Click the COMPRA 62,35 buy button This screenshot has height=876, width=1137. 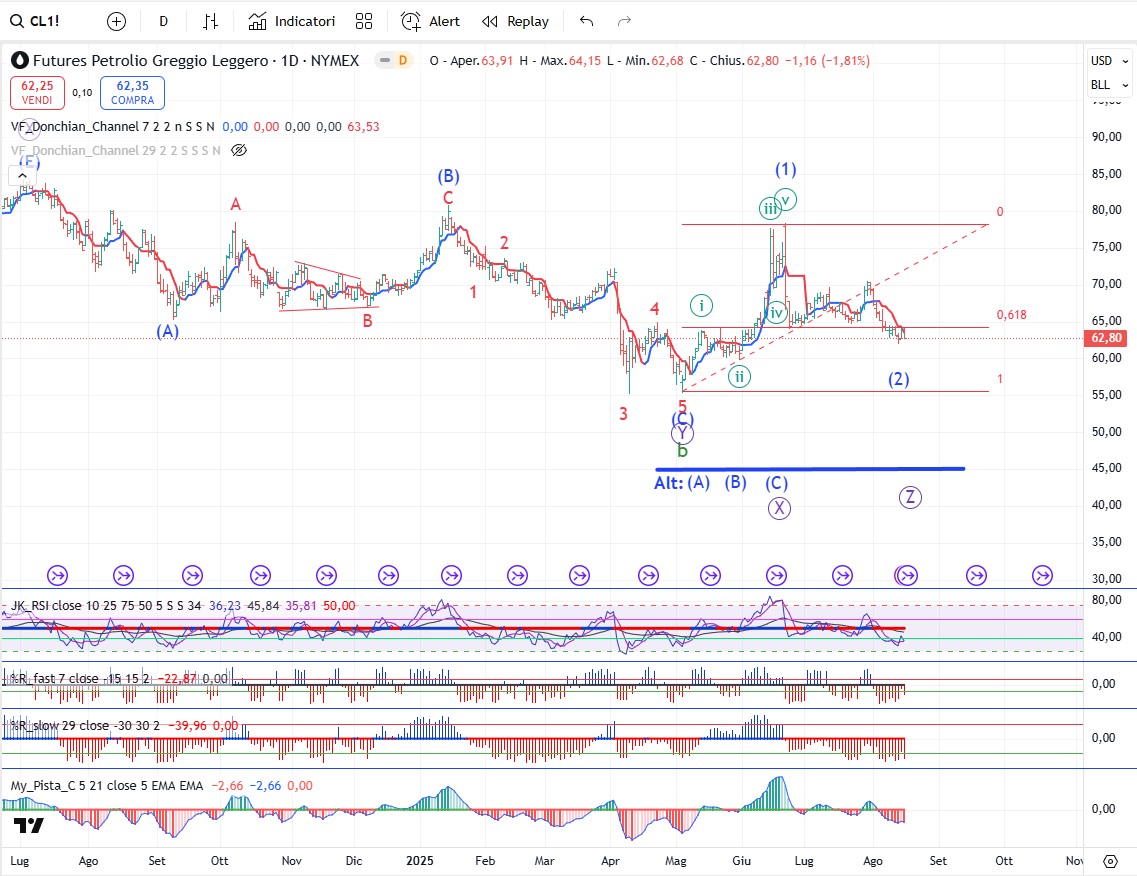tap(133, 93)
